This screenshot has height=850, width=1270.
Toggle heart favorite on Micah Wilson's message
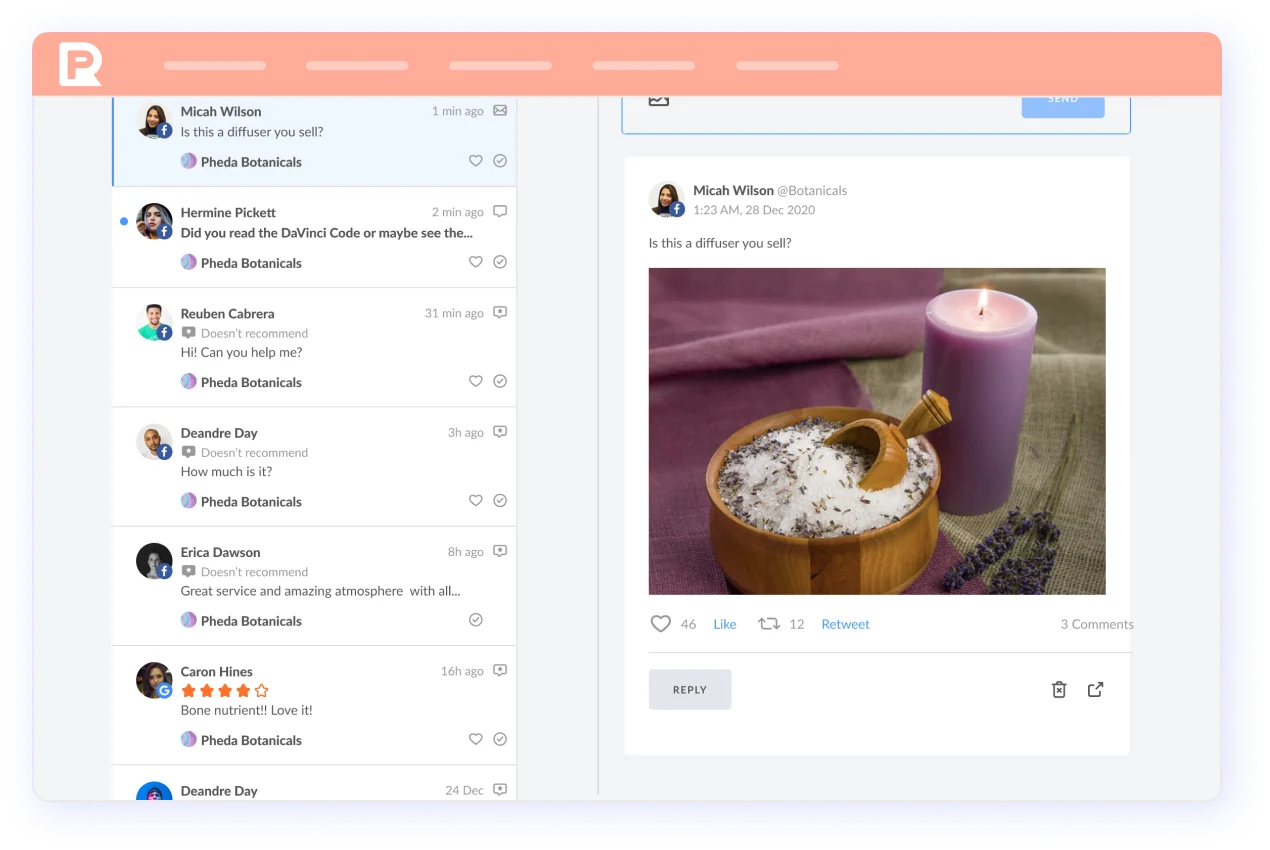476,161
